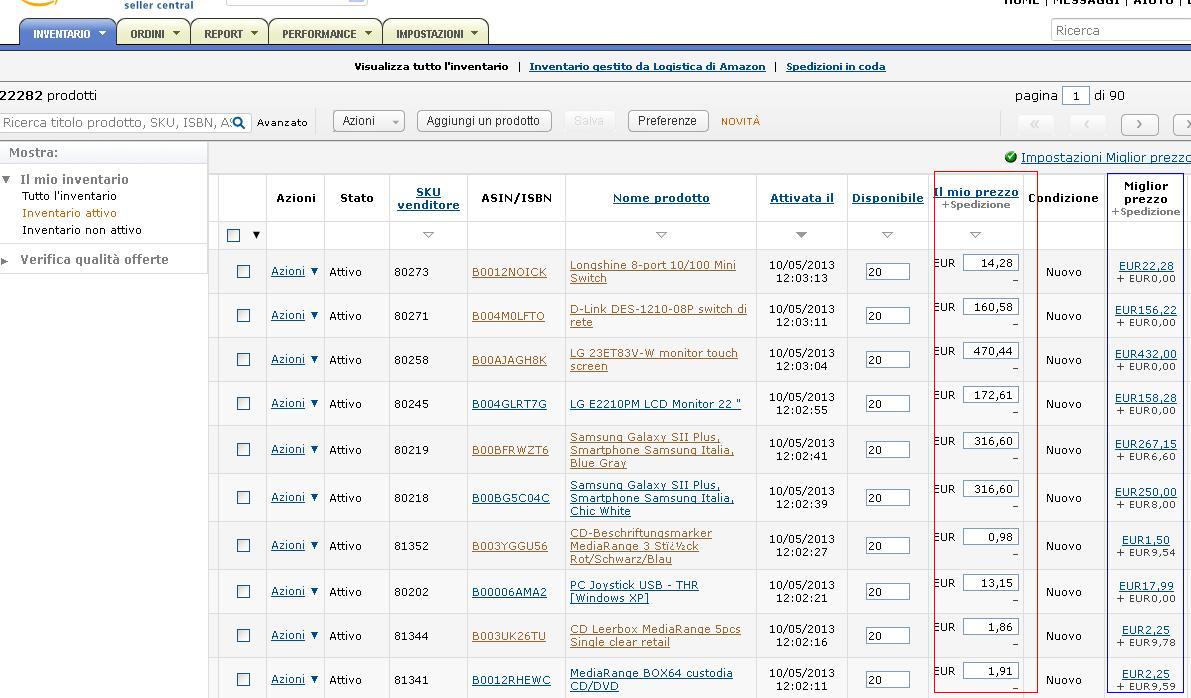This screenshot has width=1191, height=698.
Task: Check the row for SKU 80273
Action: pyautogui.click(x=243, y=271)
